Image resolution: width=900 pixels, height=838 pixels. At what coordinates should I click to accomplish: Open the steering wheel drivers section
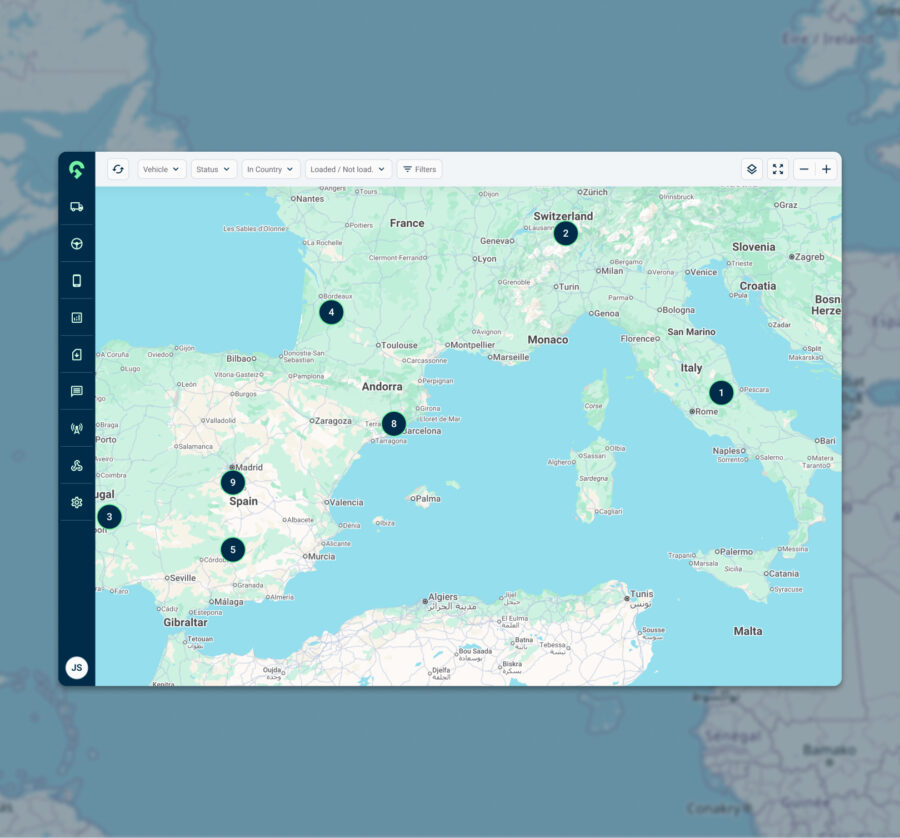click(x=76, y=243)
